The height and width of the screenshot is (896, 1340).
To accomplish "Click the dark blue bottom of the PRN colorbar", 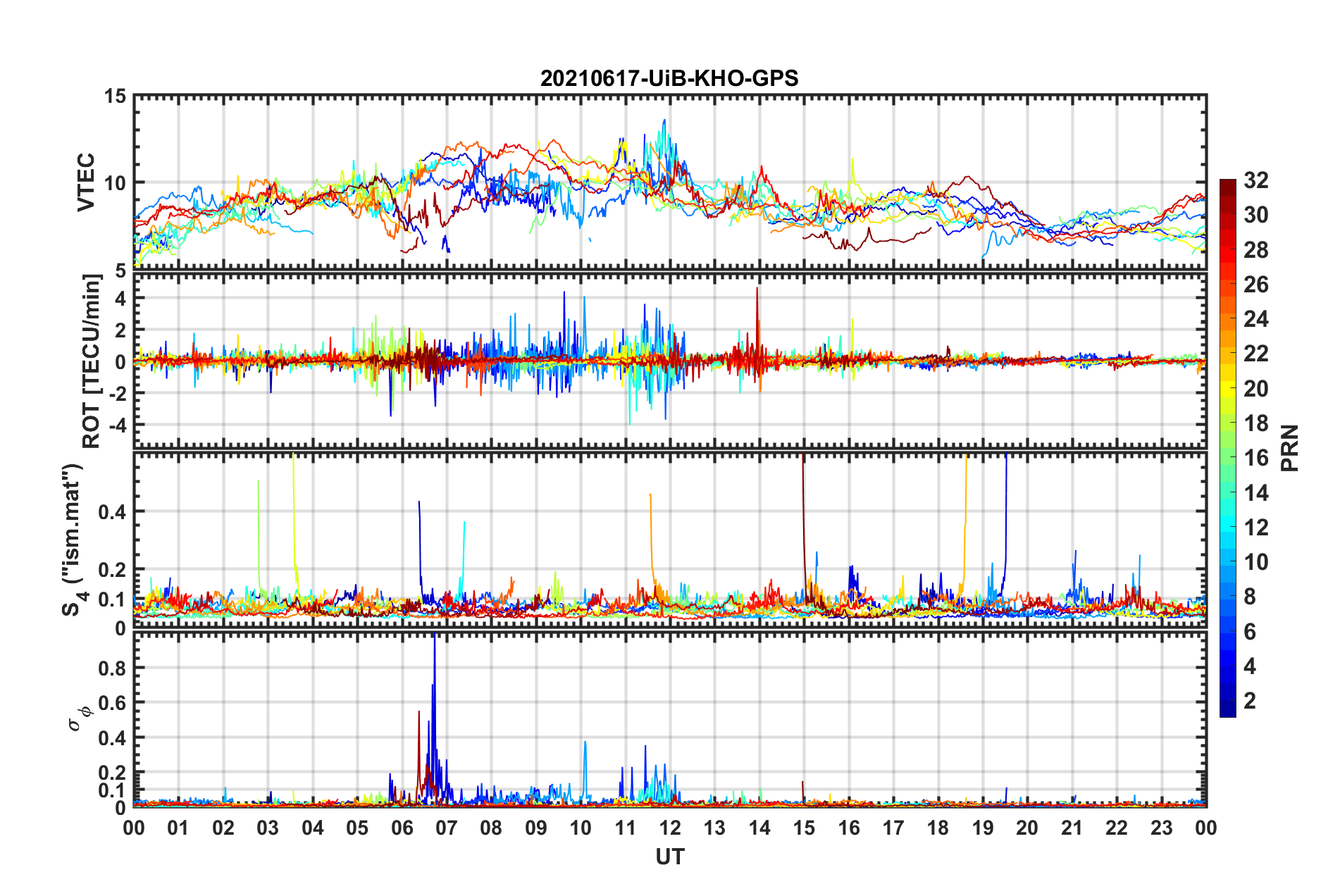I will click(x=1227, y=710).
